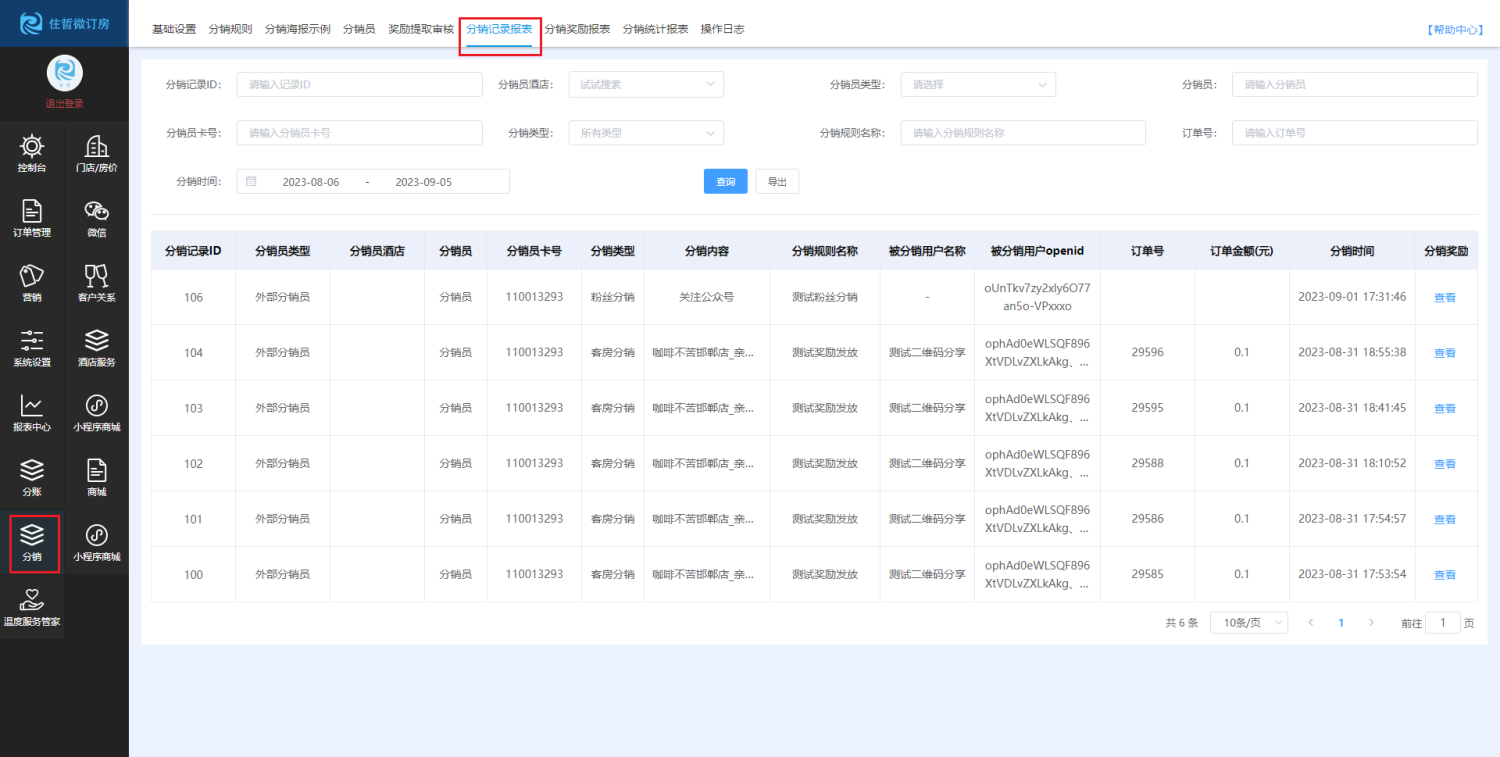Select page 1 in pagination
This screenshot has width=1500, height=757.
pos(1341,622)
